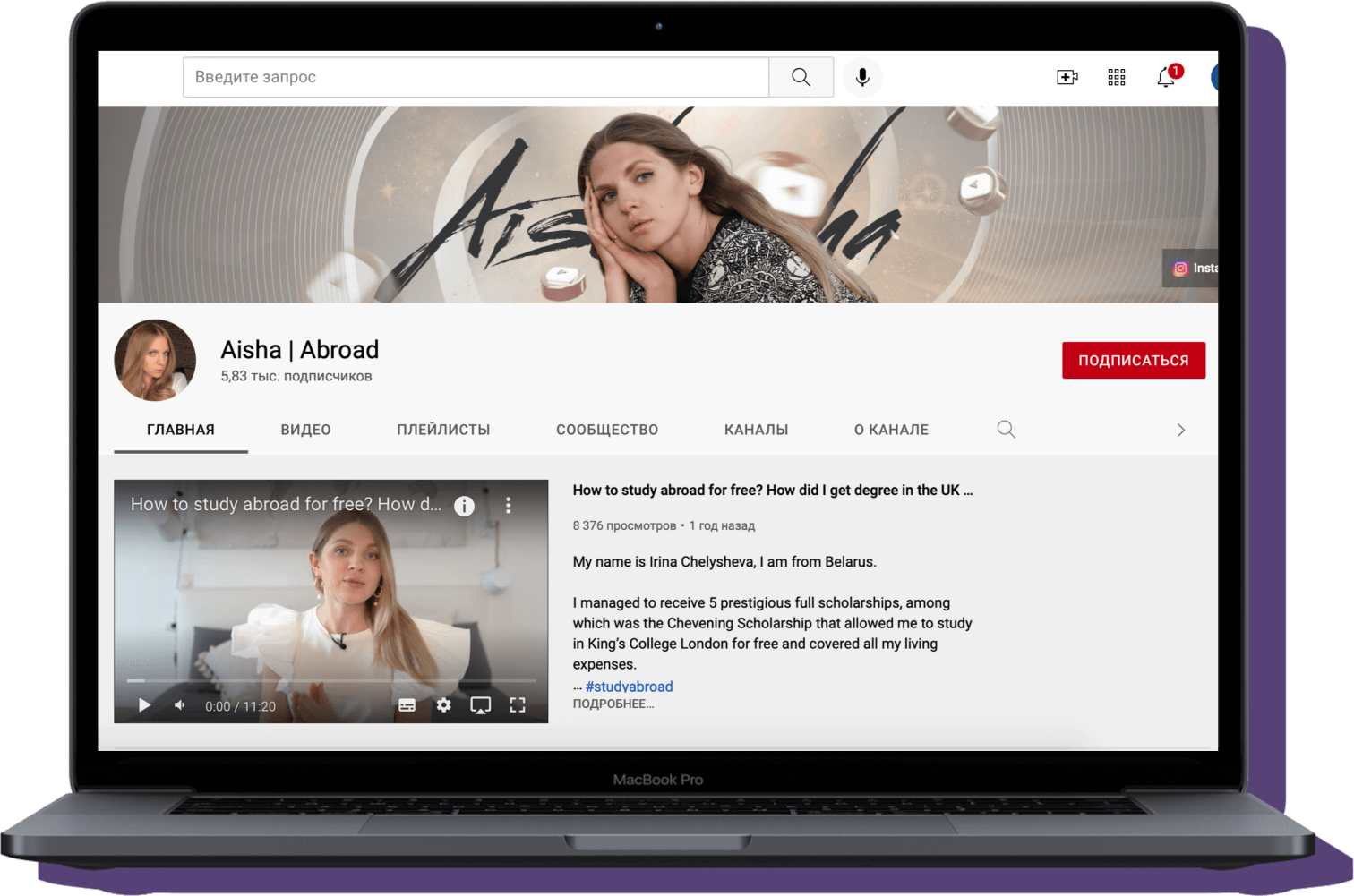Click the 5,83 тыс. подписчиков text
This screenshot has width=1354, height=896.
point(296,377)
